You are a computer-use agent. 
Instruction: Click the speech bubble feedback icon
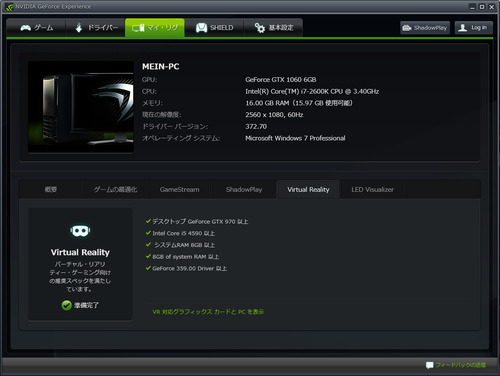430,365
